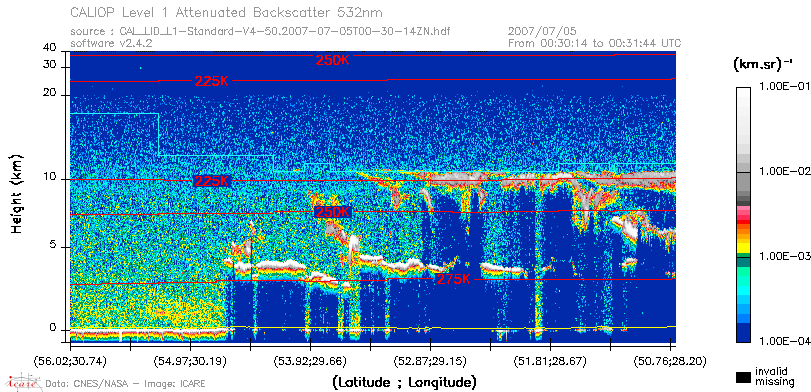Screen dimensions: 811x392
Task: Click the '1.00E-02' scale value
Action: (784, 171)
